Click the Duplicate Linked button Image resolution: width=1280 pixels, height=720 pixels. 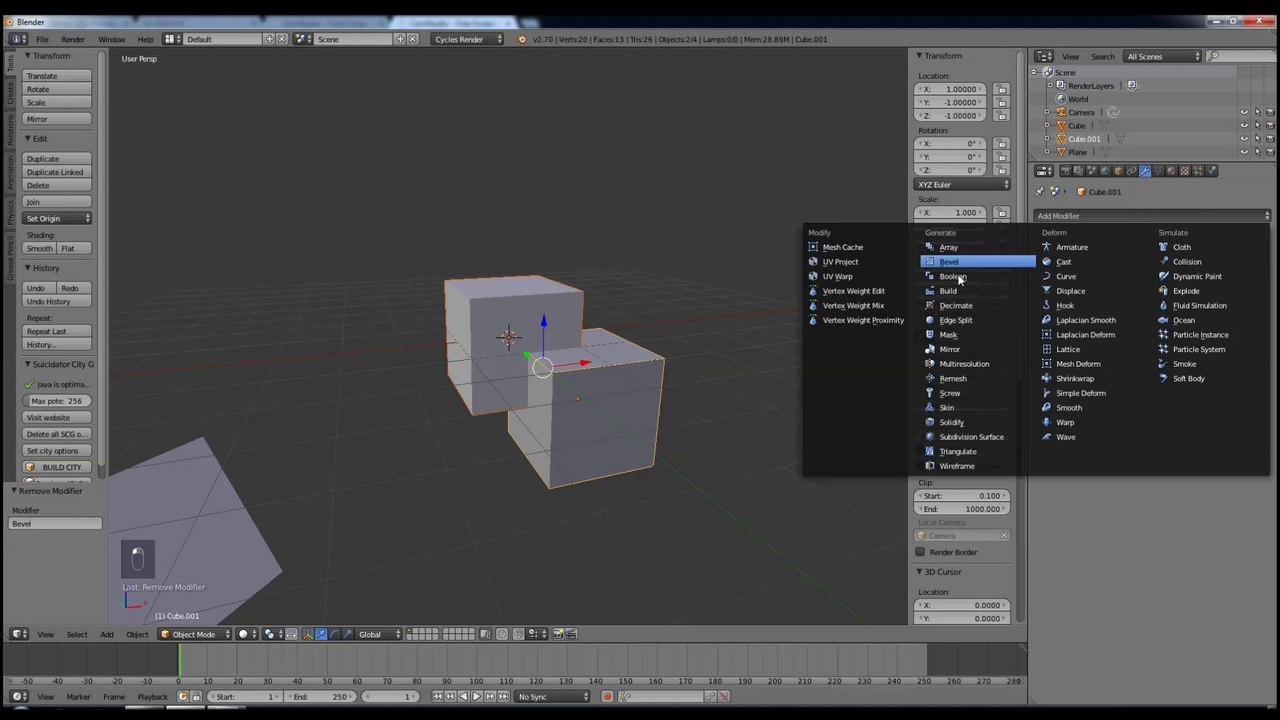click(57, 172)
